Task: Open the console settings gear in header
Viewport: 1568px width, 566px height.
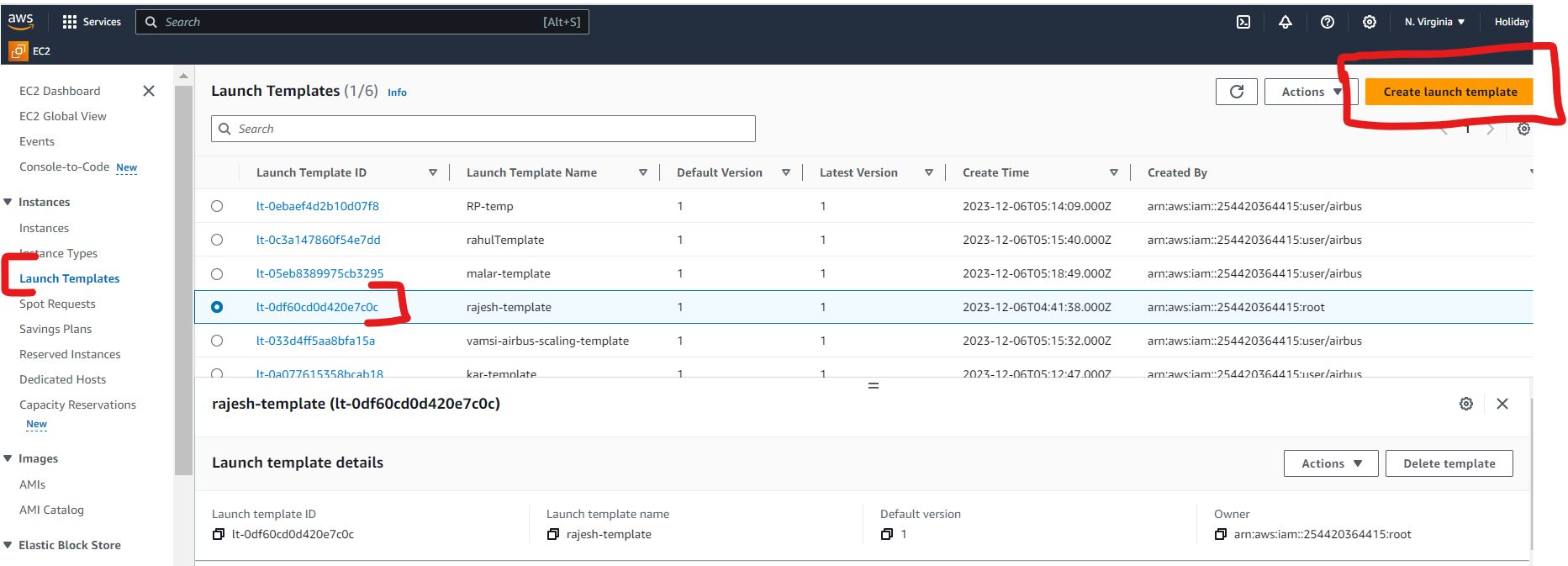Action: click(1370, 22)
